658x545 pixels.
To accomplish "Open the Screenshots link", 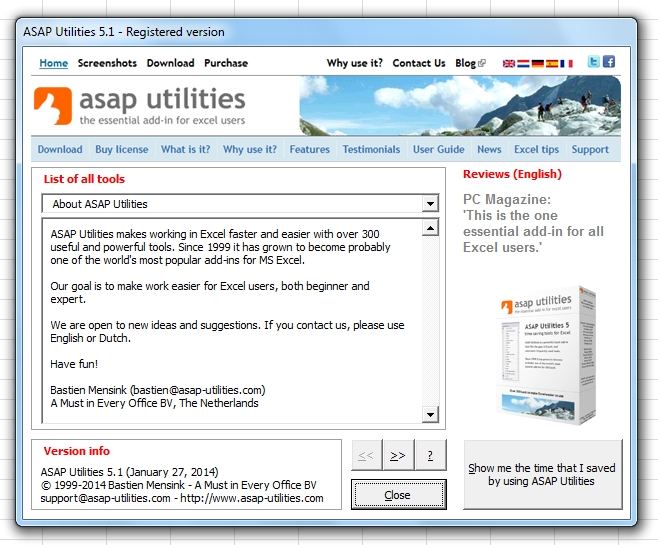I will (x=107, y=63).
